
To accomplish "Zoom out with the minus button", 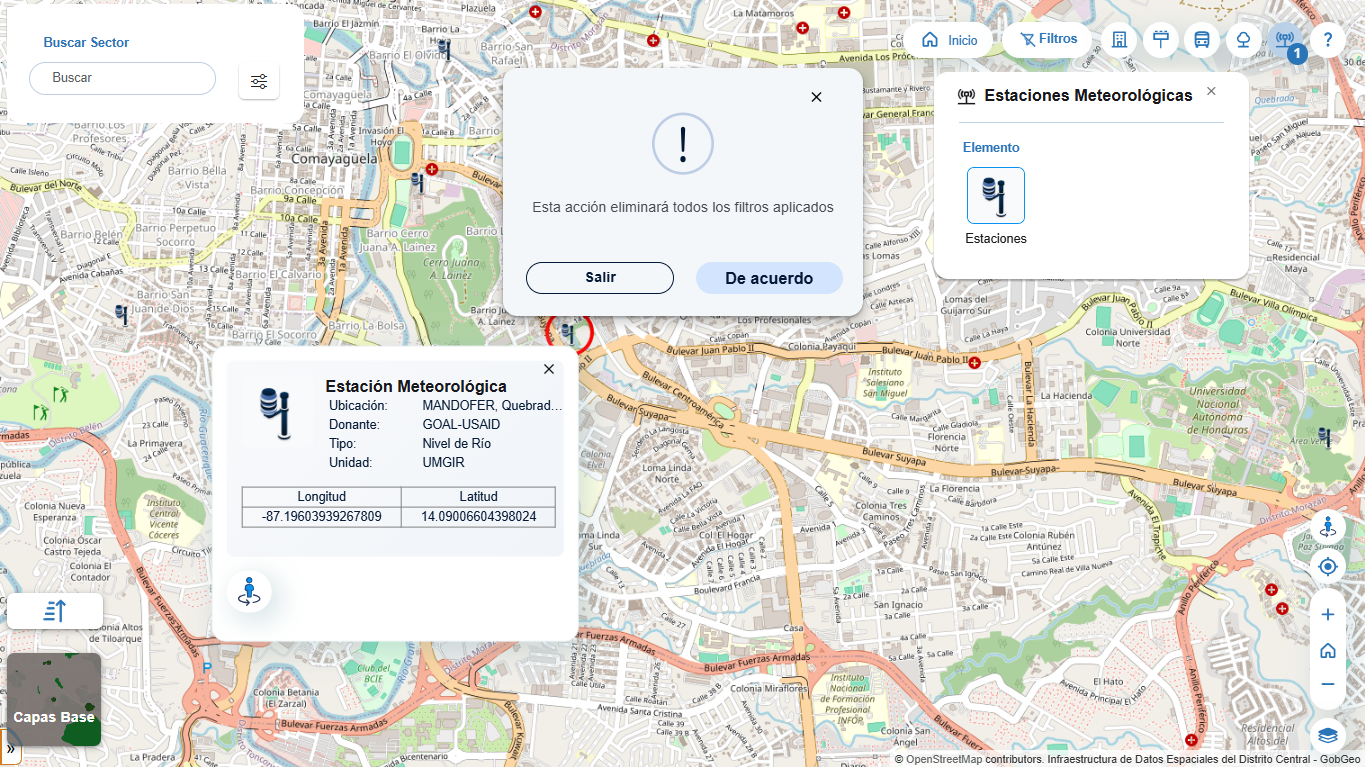I will (1328, 684).
